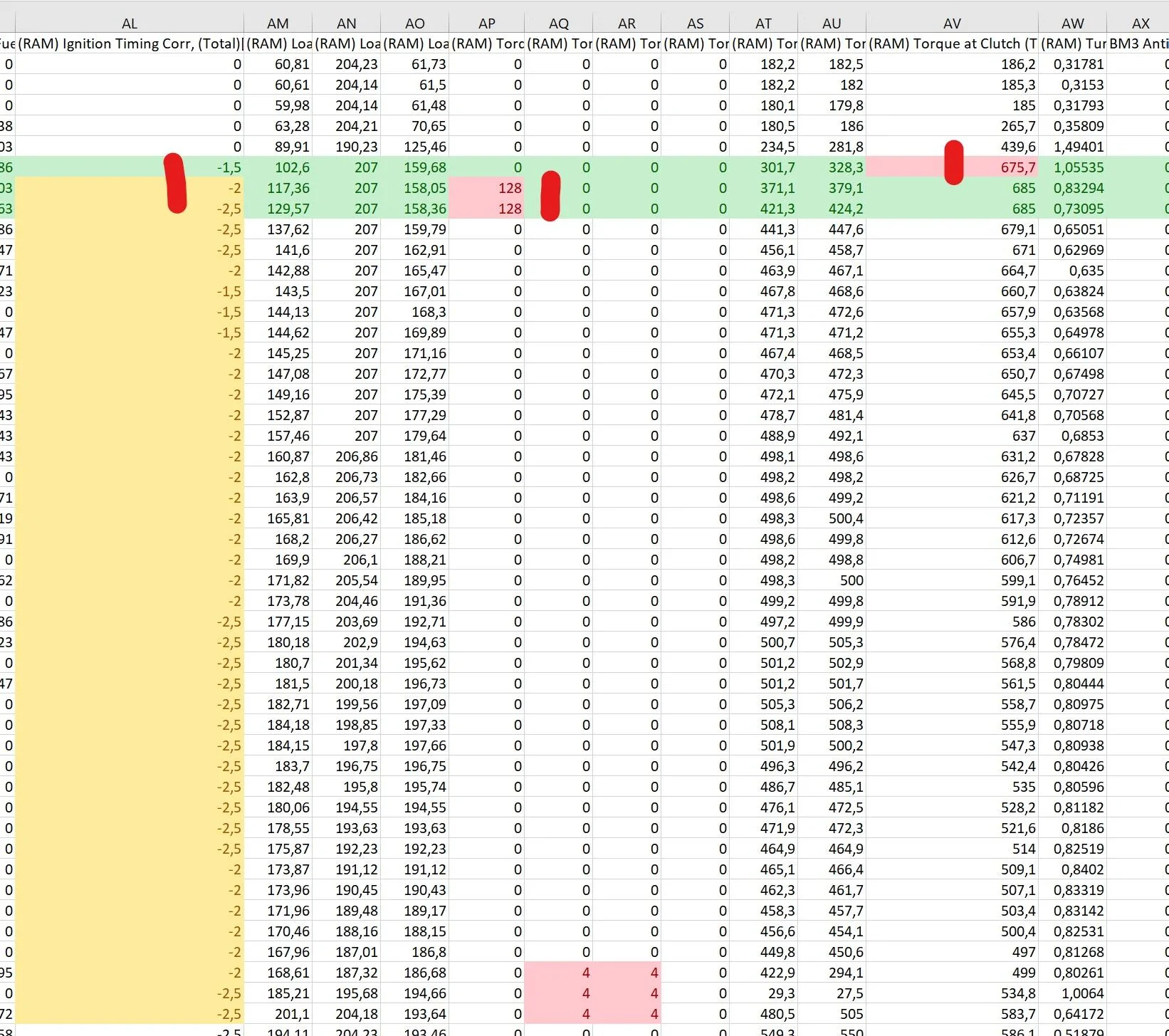
Task: Select column header AT
Action: pyautogui.click(x=763, y=23)
